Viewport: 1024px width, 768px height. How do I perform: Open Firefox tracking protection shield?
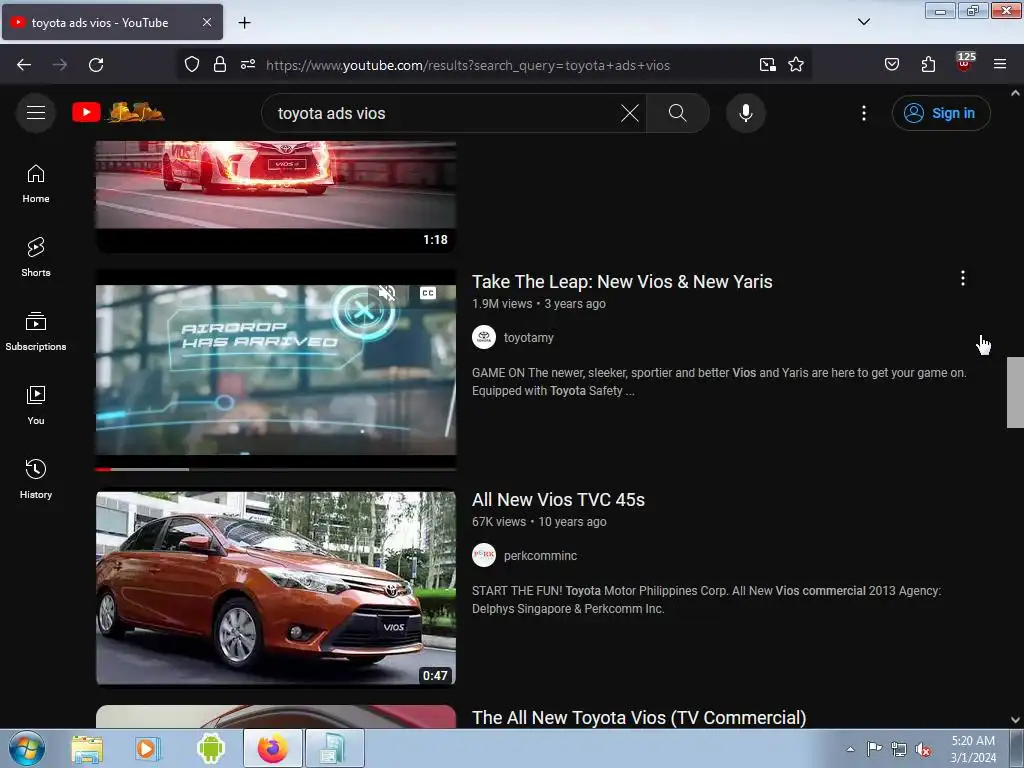pos(191,65)
